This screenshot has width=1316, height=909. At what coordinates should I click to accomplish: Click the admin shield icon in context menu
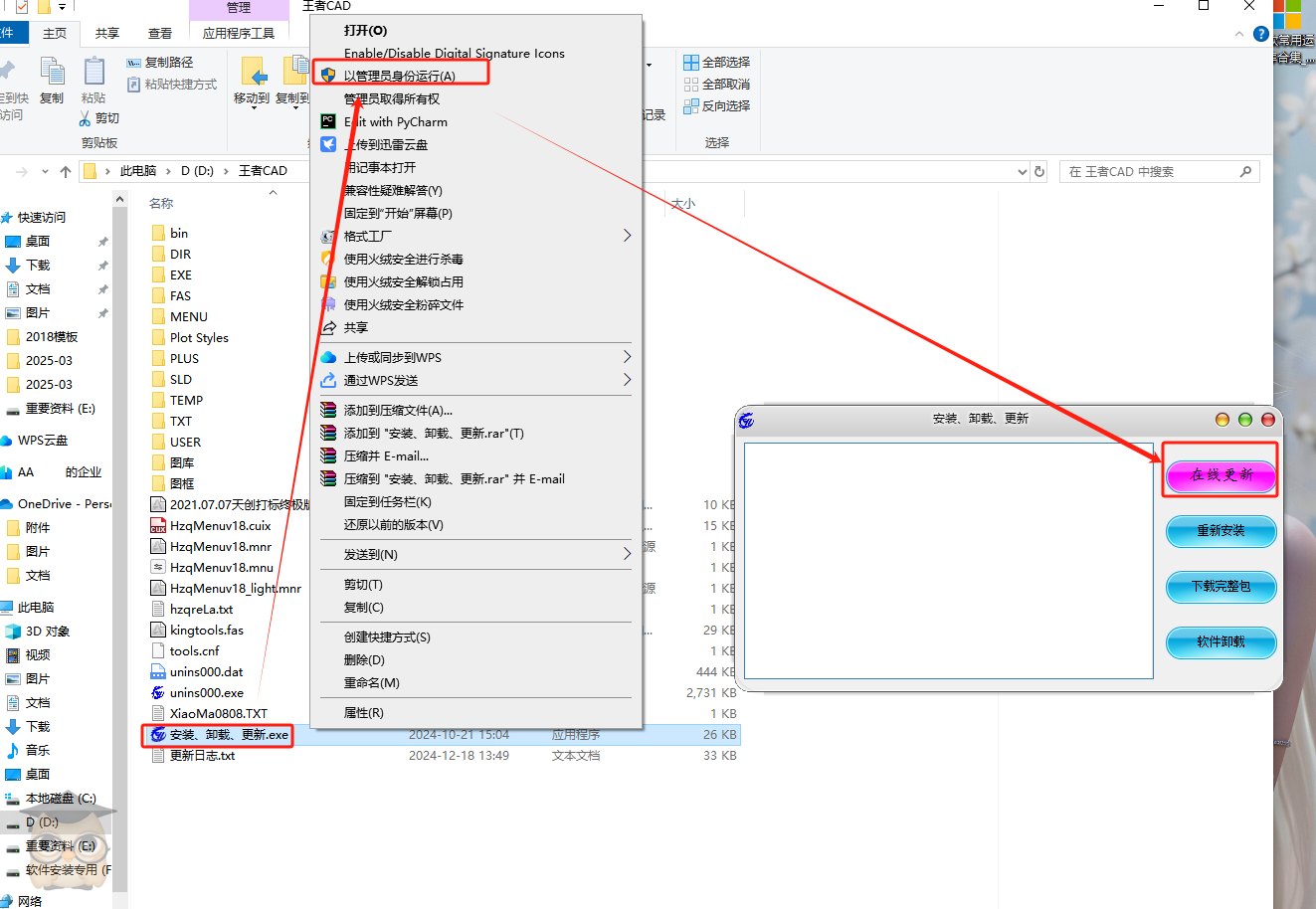(328, 76)
